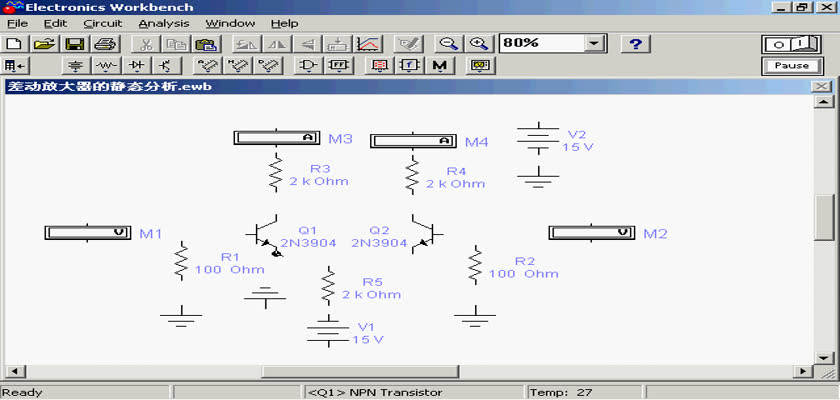Open the Analysis menu
Image resolution: width=840 pixels, height=400 pixels.
pos(164,24)
